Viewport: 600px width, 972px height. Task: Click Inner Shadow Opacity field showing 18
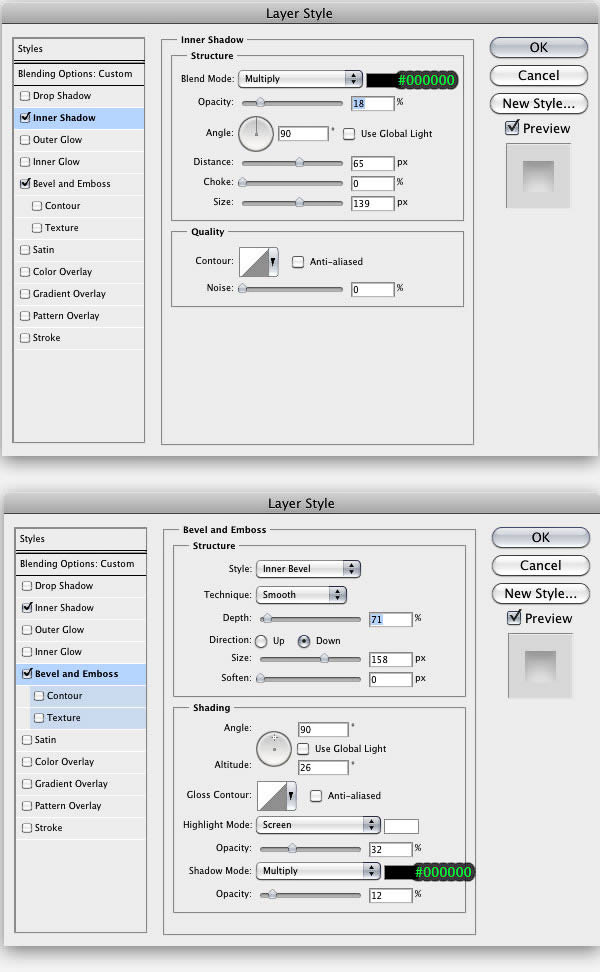[372, 104]
